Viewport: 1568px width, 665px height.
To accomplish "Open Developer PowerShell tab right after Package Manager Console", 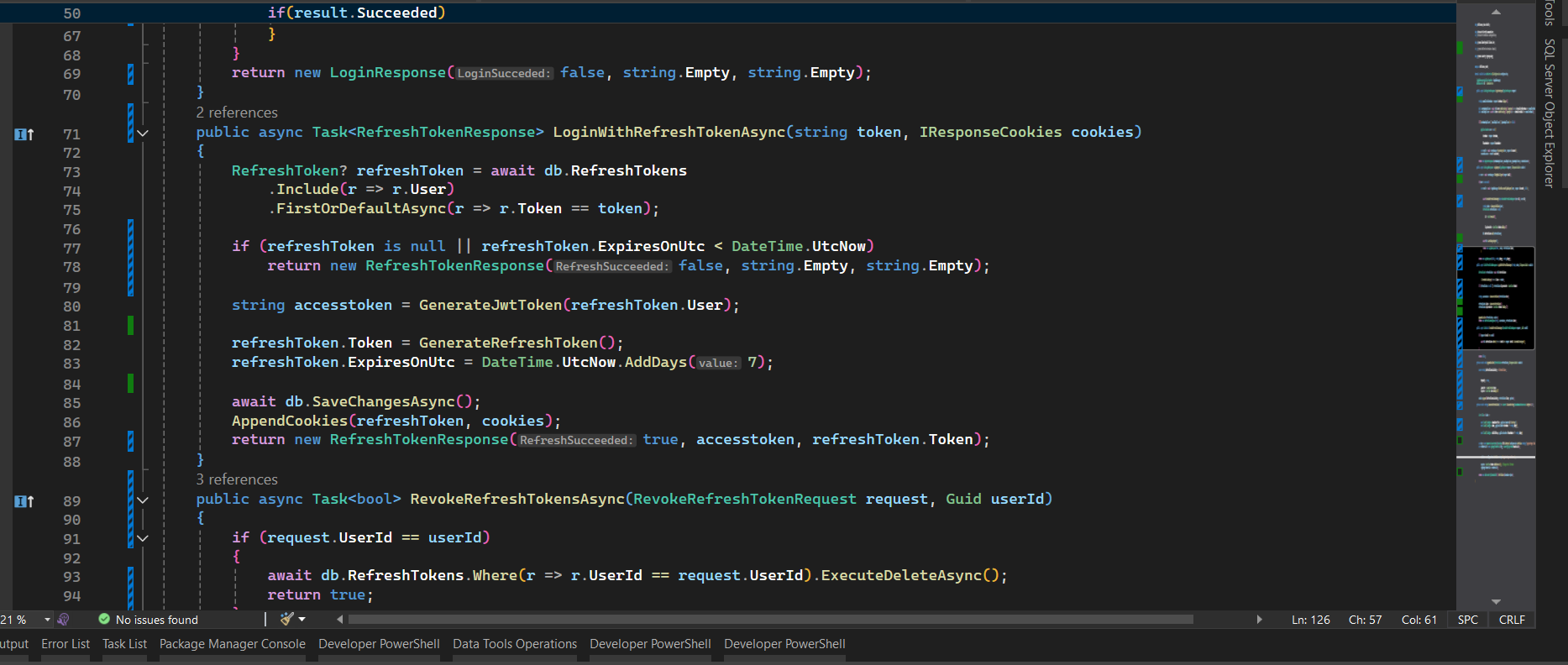I will [379, 644].
